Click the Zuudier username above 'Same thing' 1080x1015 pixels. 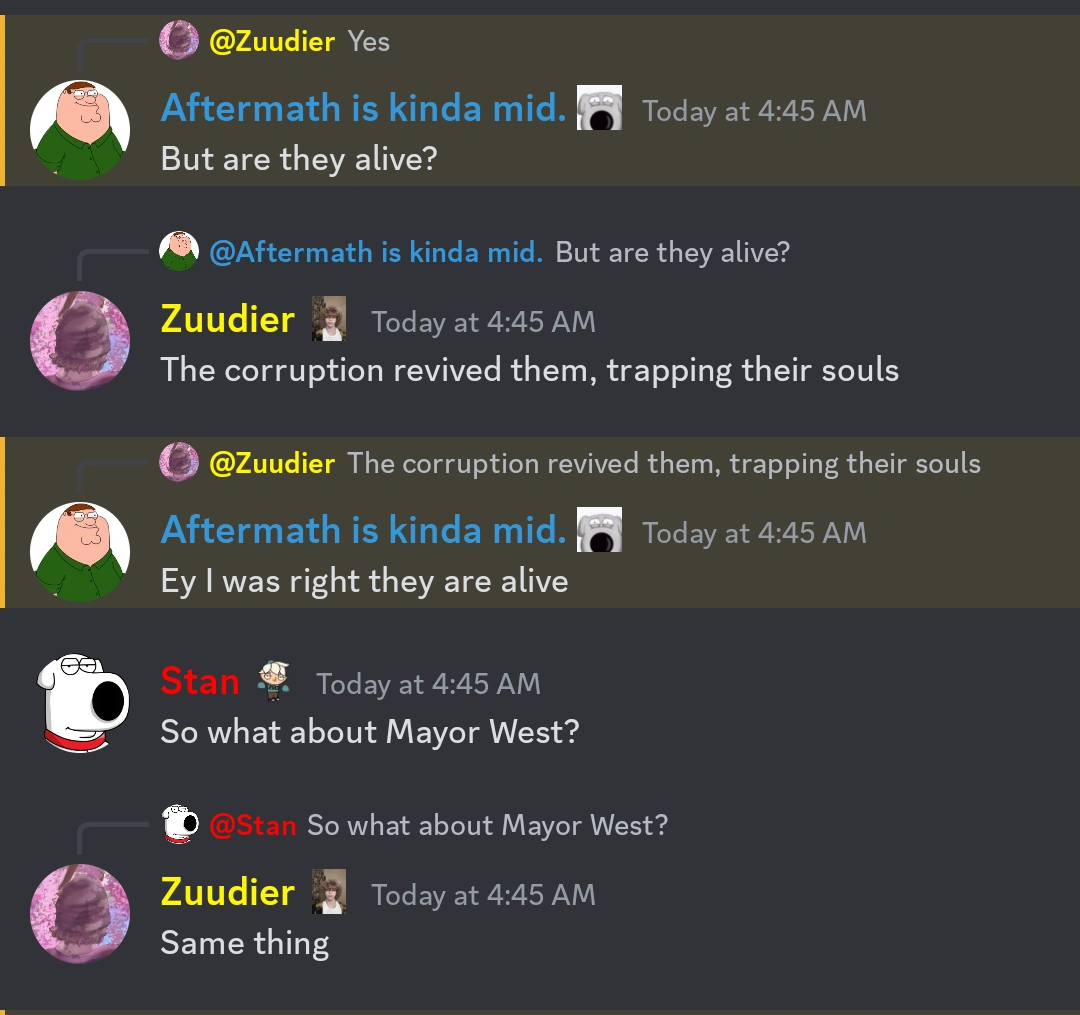point(228,892)
